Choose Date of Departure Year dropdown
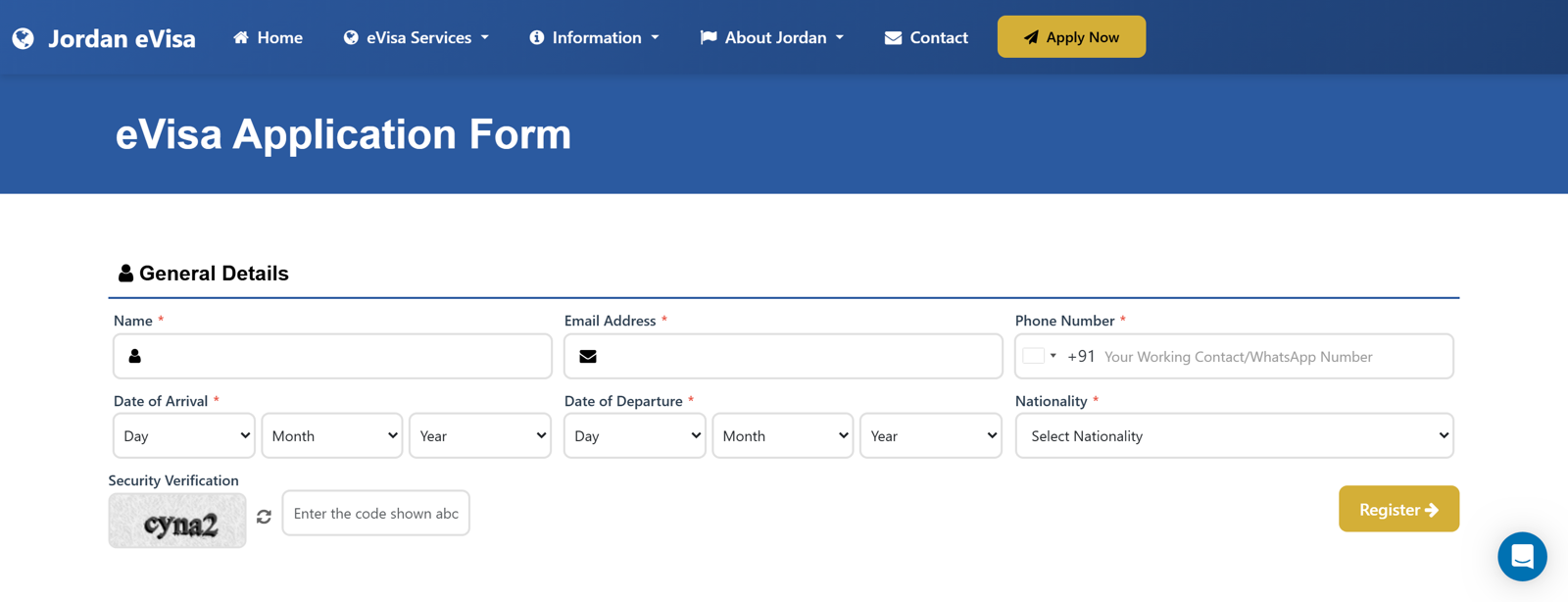Screen dimensions: 1568x602 click(x=930, y=436)
